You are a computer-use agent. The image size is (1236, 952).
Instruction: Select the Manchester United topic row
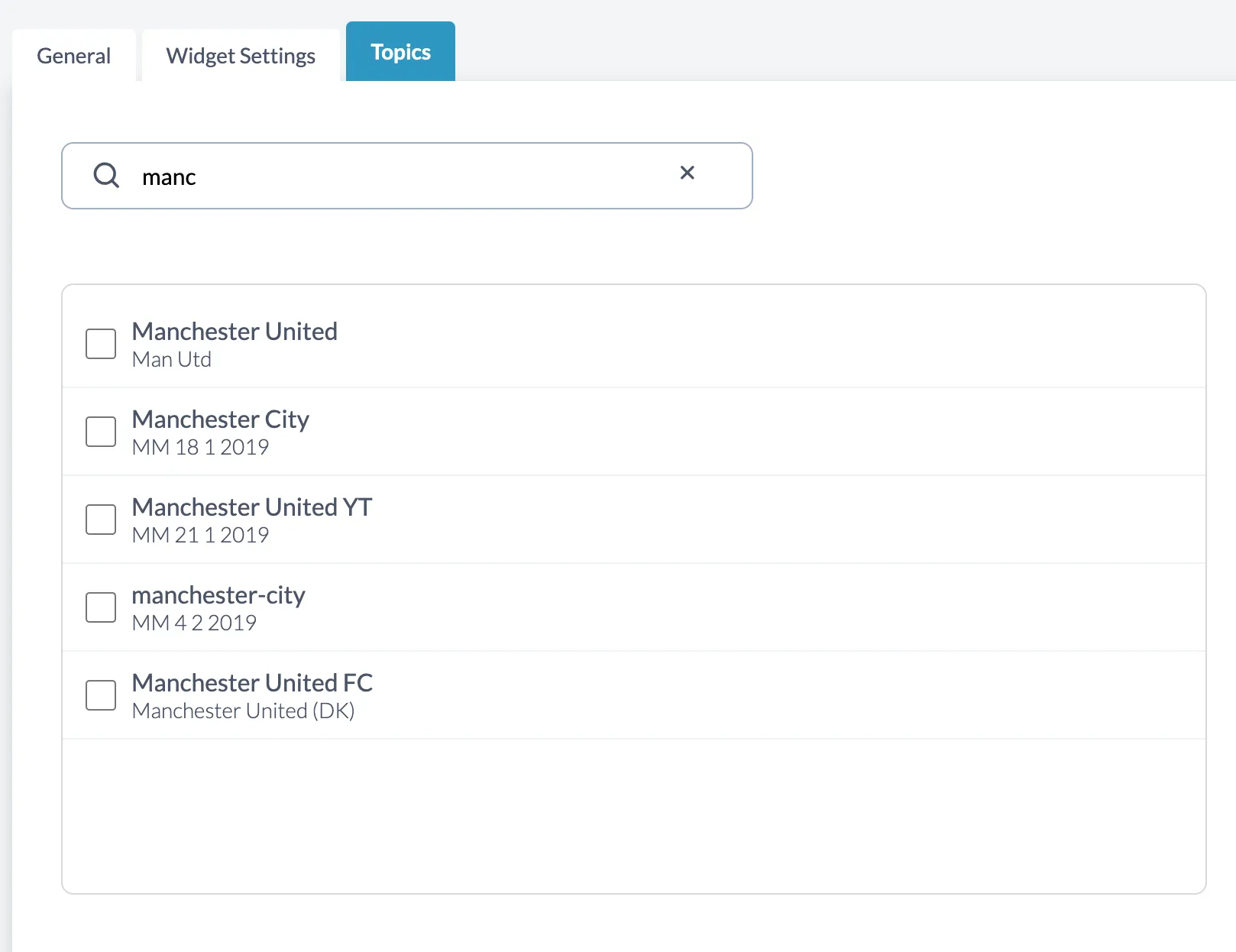pos(235,332)
